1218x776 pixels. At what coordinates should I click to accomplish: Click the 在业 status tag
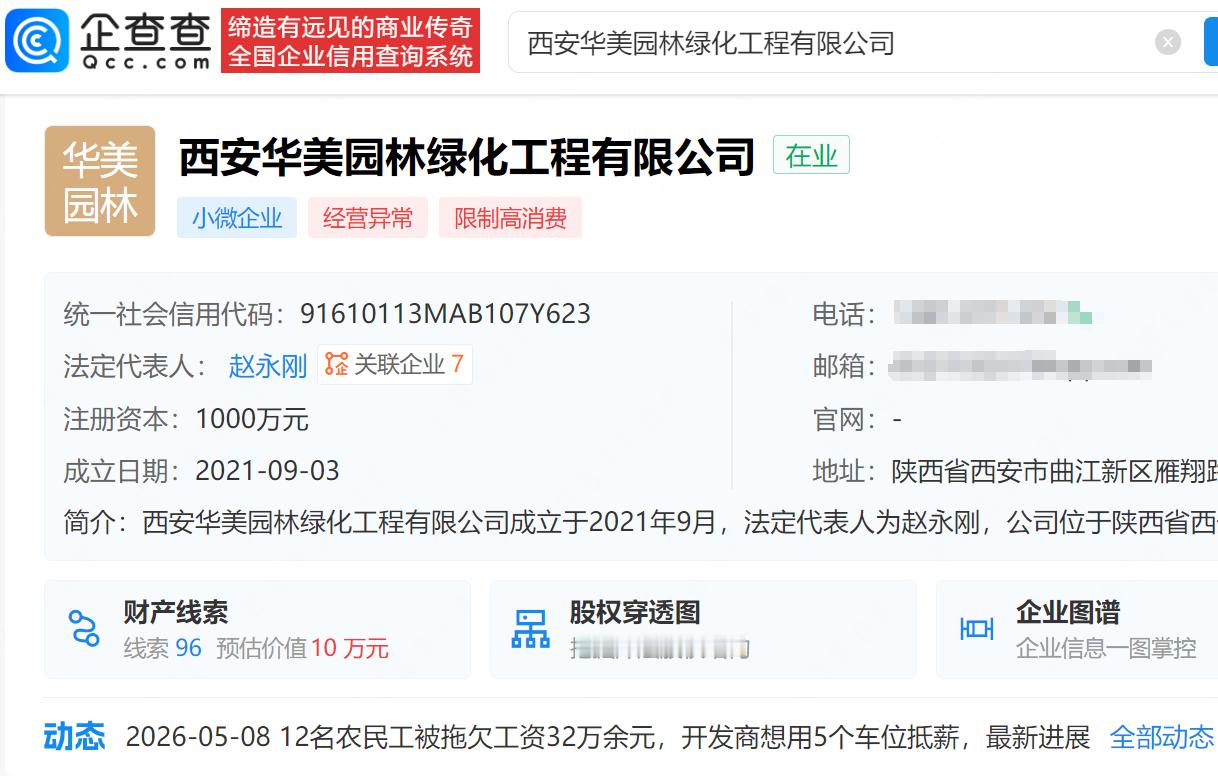coord(811,155)
